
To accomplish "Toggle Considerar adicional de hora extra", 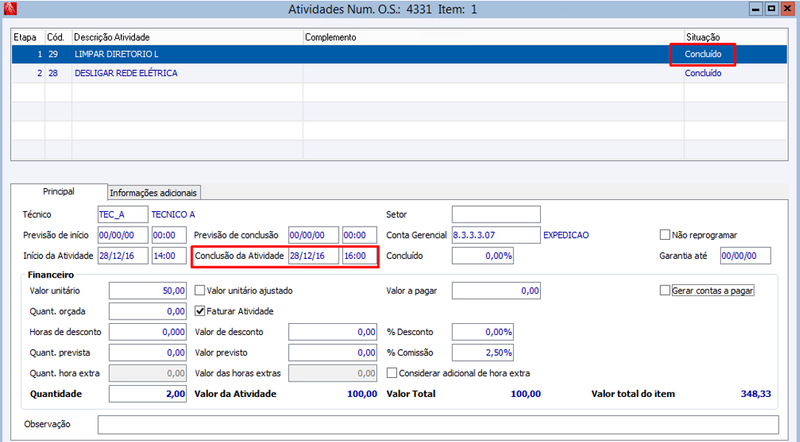I will 391,373.
